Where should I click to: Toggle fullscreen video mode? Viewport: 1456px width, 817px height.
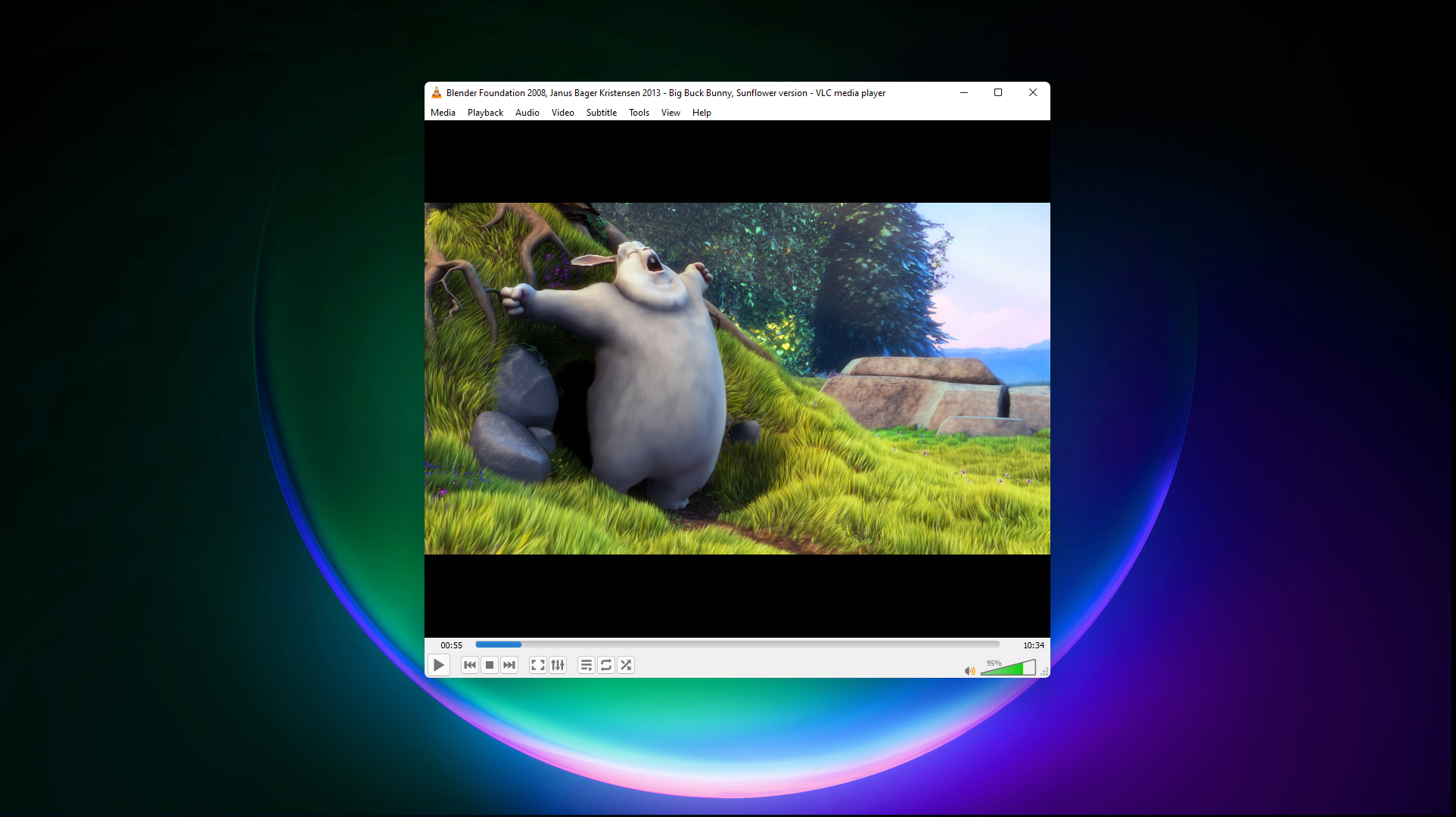pos(537,665)
